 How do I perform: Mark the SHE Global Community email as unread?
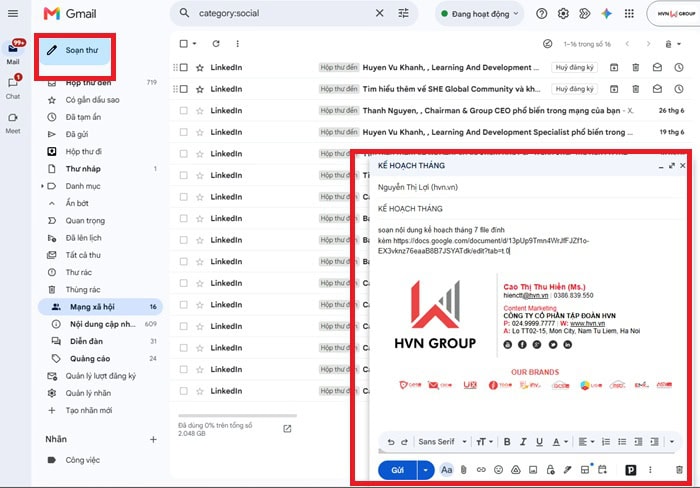point(657,89)
